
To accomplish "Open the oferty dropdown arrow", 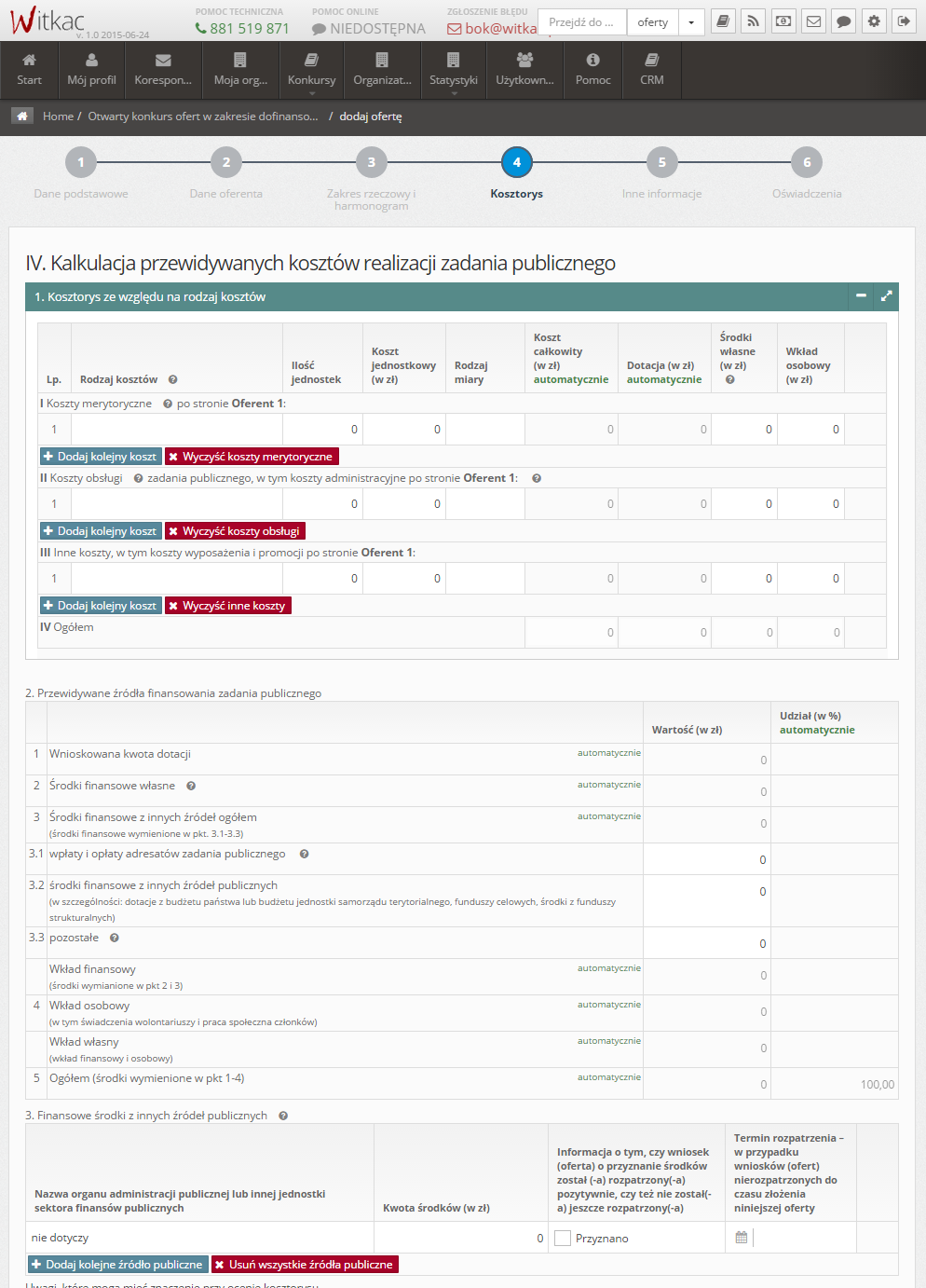I will [691, 22].
